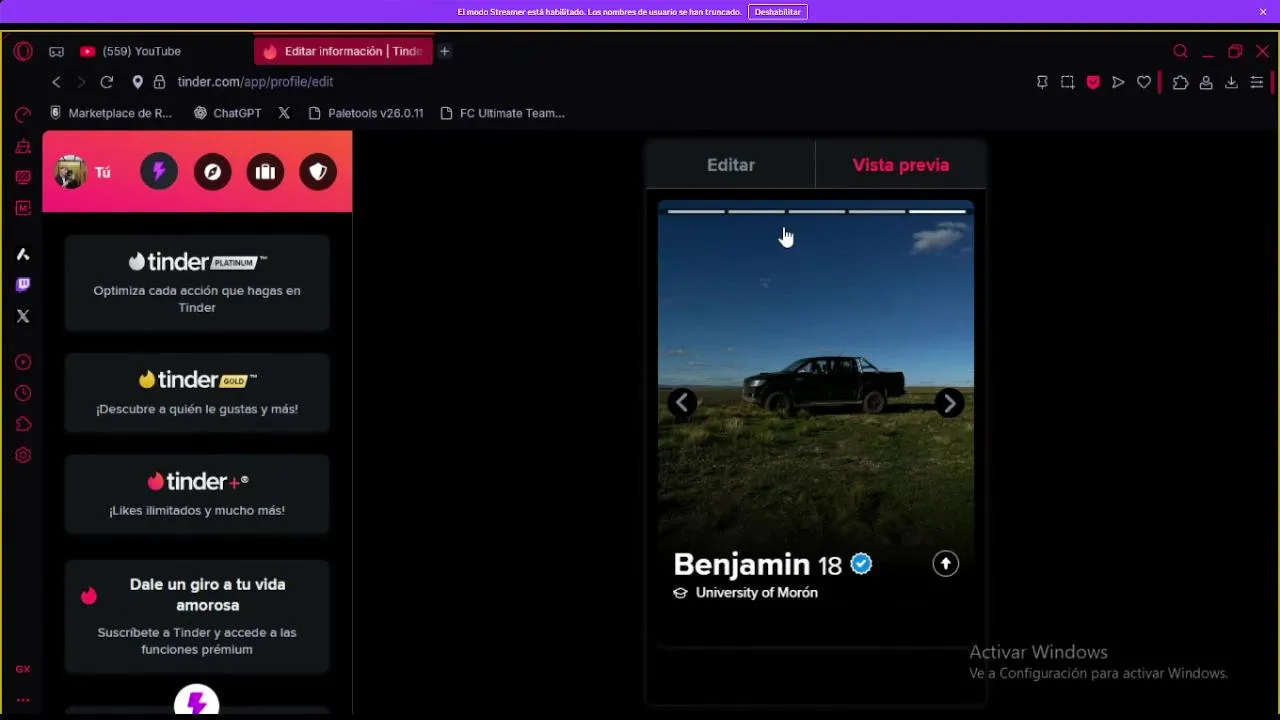Screen dimensions: 1280x720
Task: Click the pickup truck profile photo
Action: coord(816,385)
